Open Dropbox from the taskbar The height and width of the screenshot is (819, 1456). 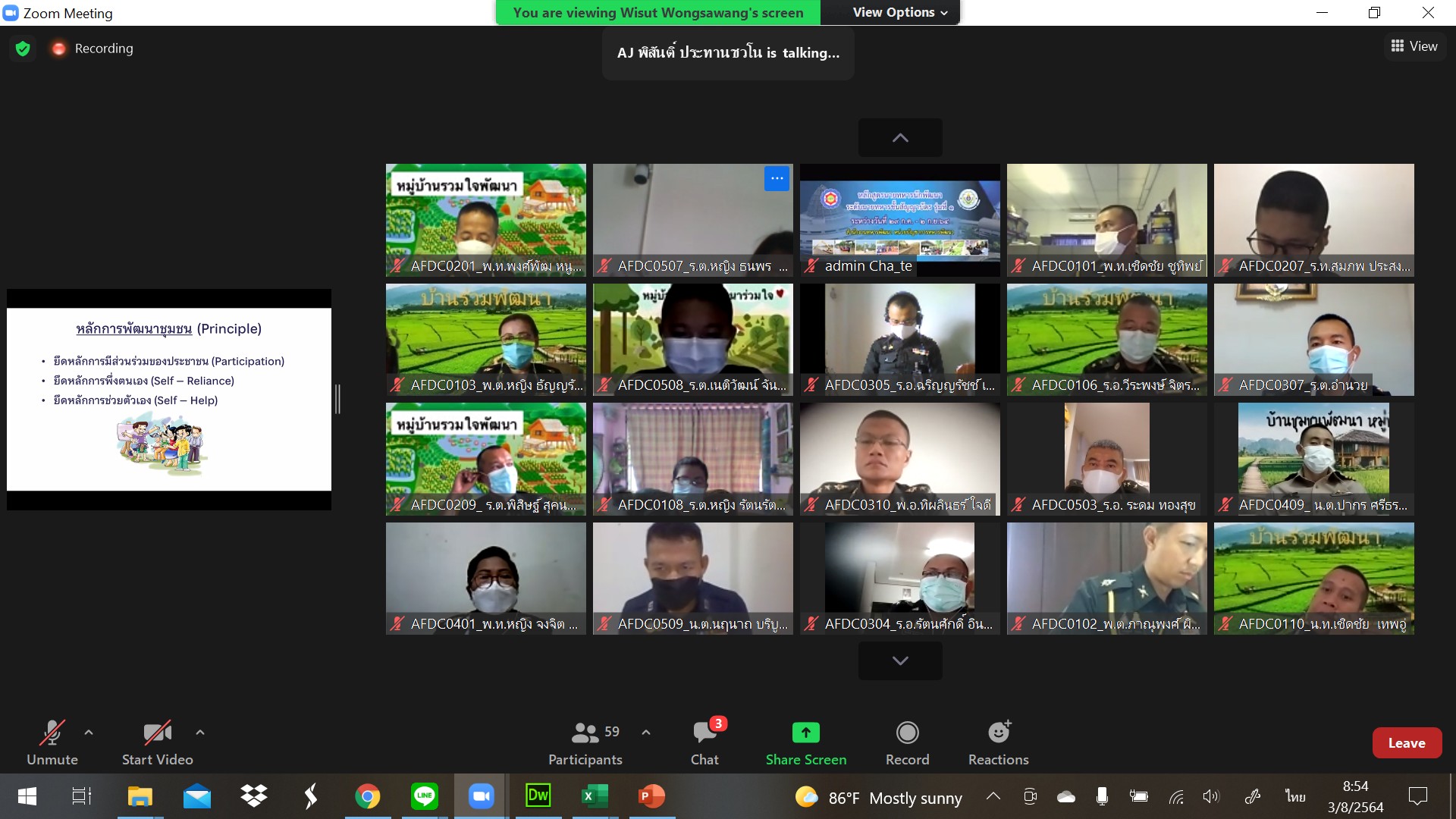tap(254, 796)
